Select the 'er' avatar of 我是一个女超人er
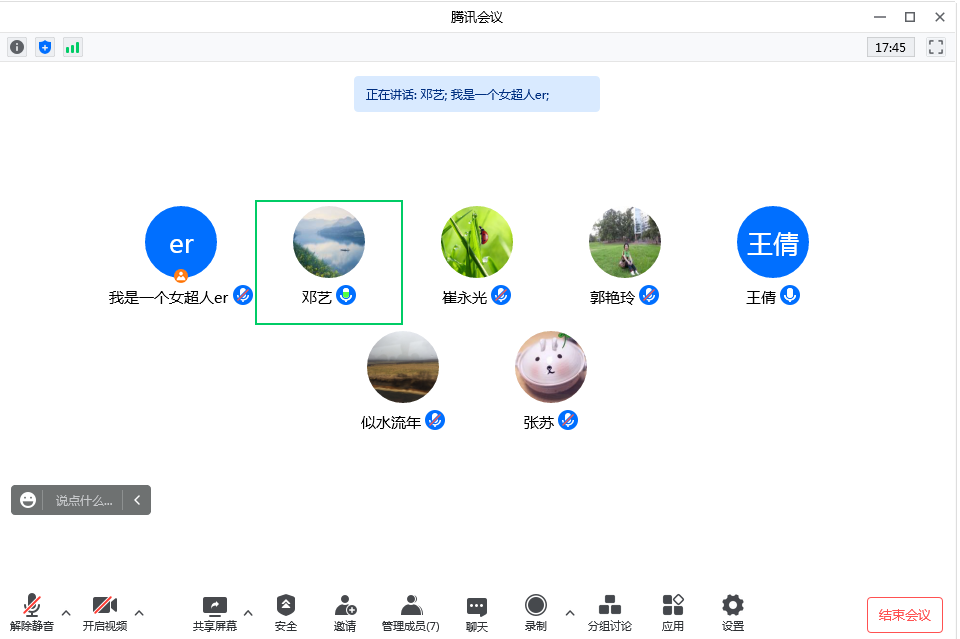The height and width of the screenshot is (639, 960). click(181, 242)
